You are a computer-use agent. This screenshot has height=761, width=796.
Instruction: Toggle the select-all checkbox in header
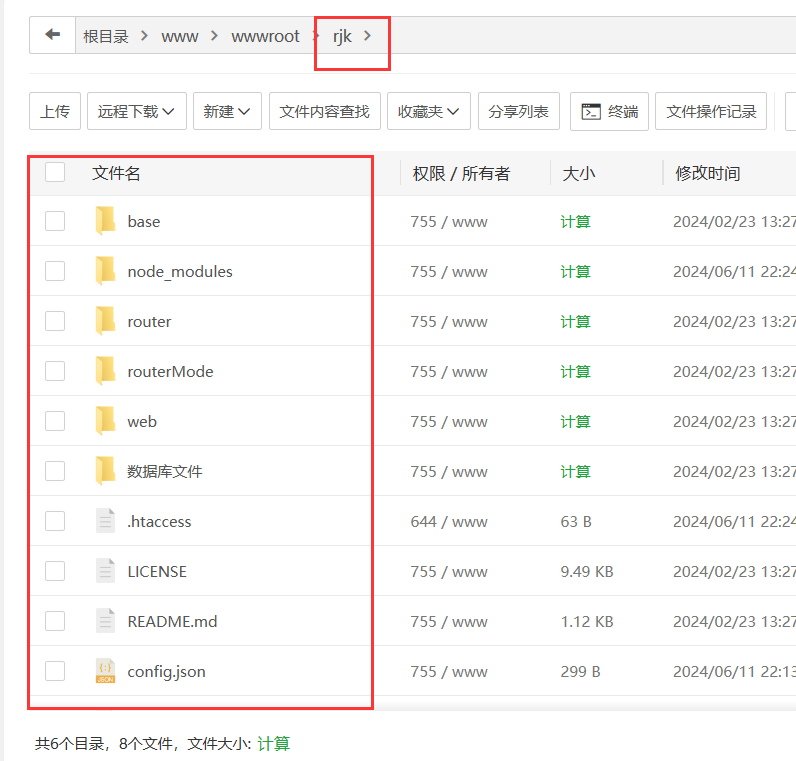[55, 172]
